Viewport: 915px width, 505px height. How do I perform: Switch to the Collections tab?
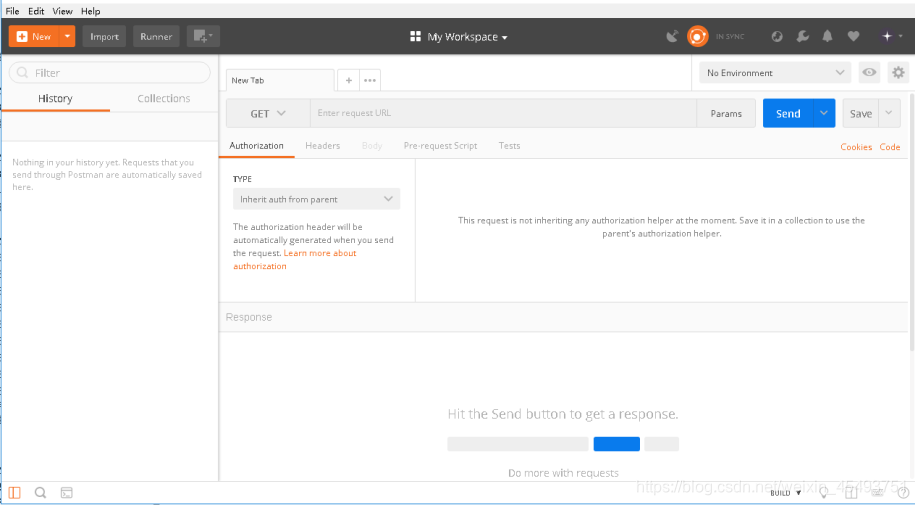click(164, 98)
